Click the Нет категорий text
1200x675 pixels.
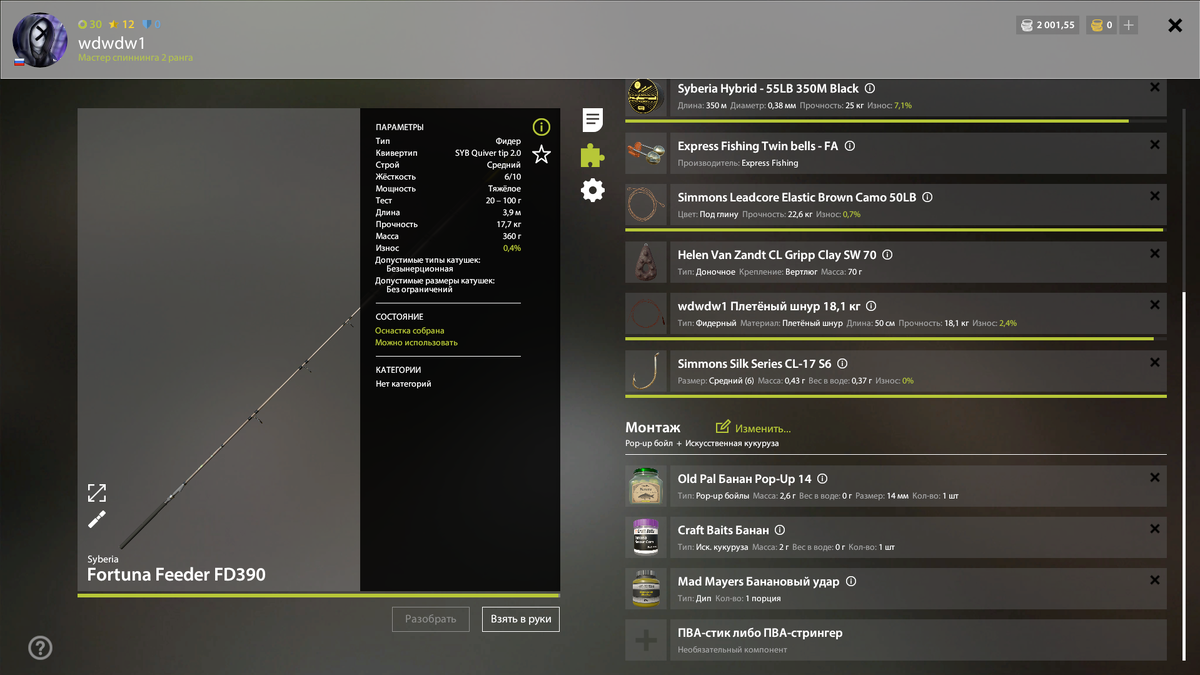403,384
